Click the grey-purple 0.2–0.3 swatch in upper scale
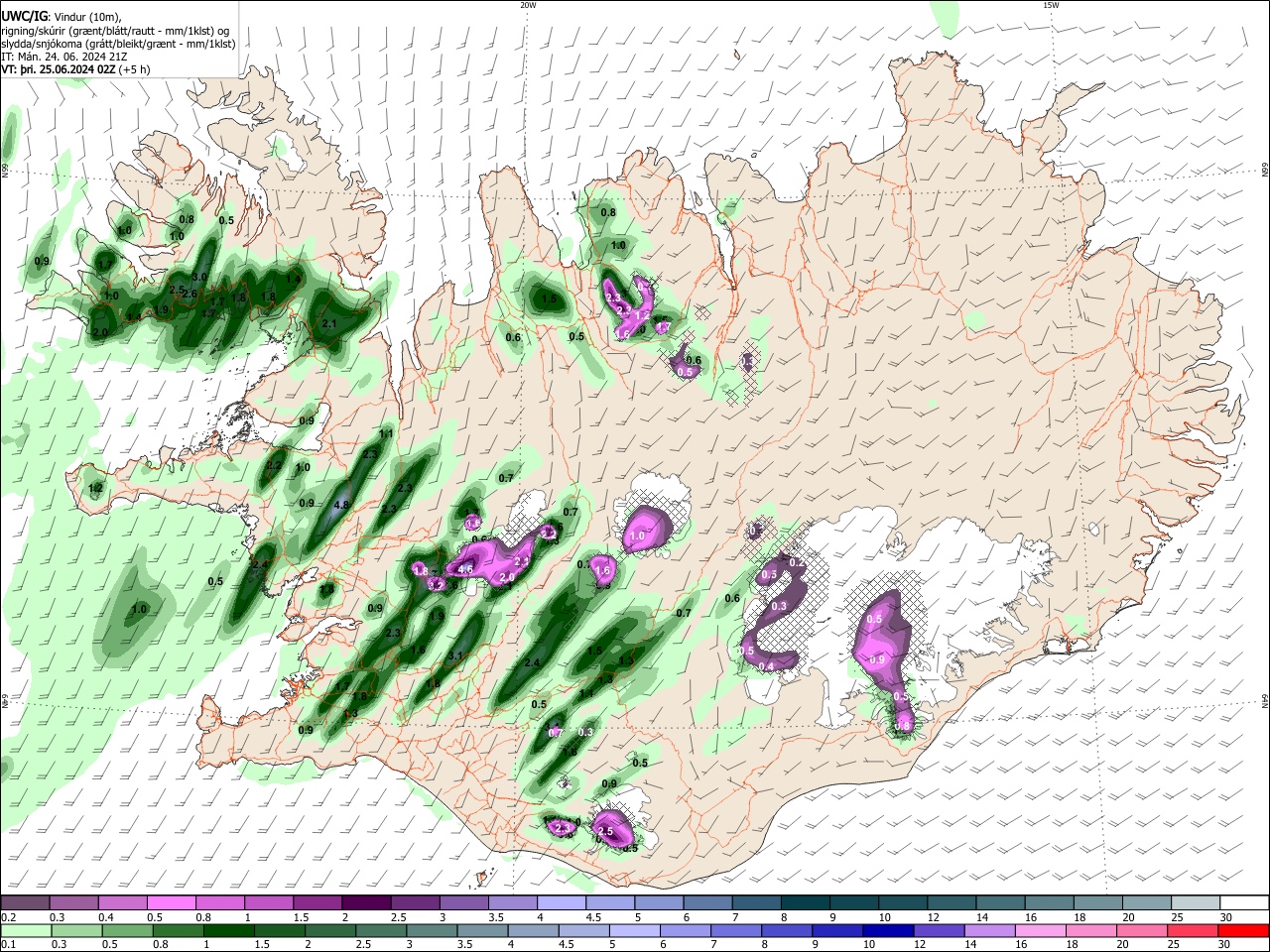This screenshot has width=1270, height=952. [x=25, y=902]
